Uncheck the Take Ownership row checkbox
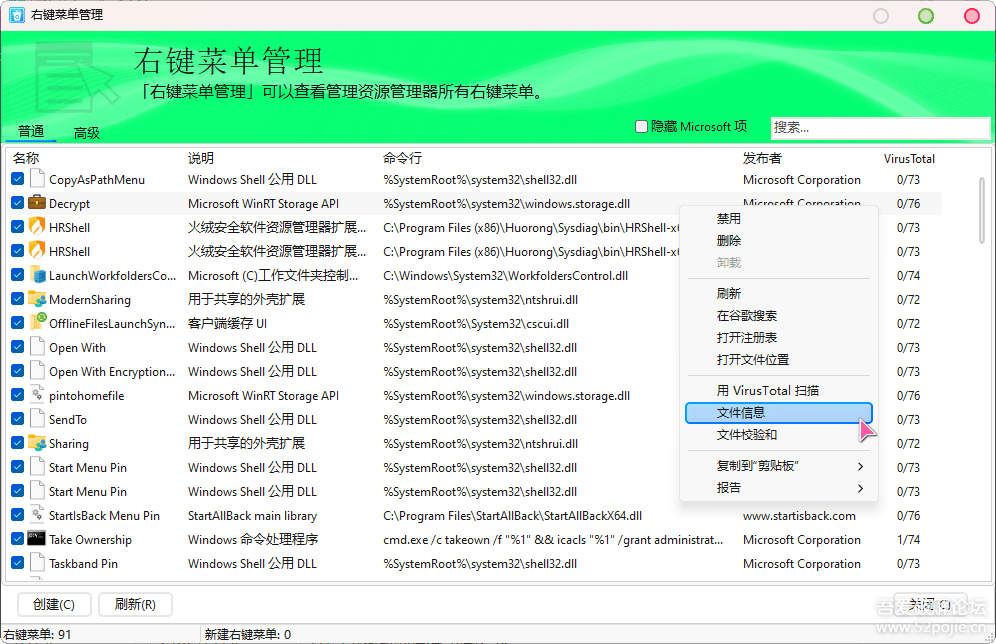Screen dimensions: 996x644 [x=18, y=539]
